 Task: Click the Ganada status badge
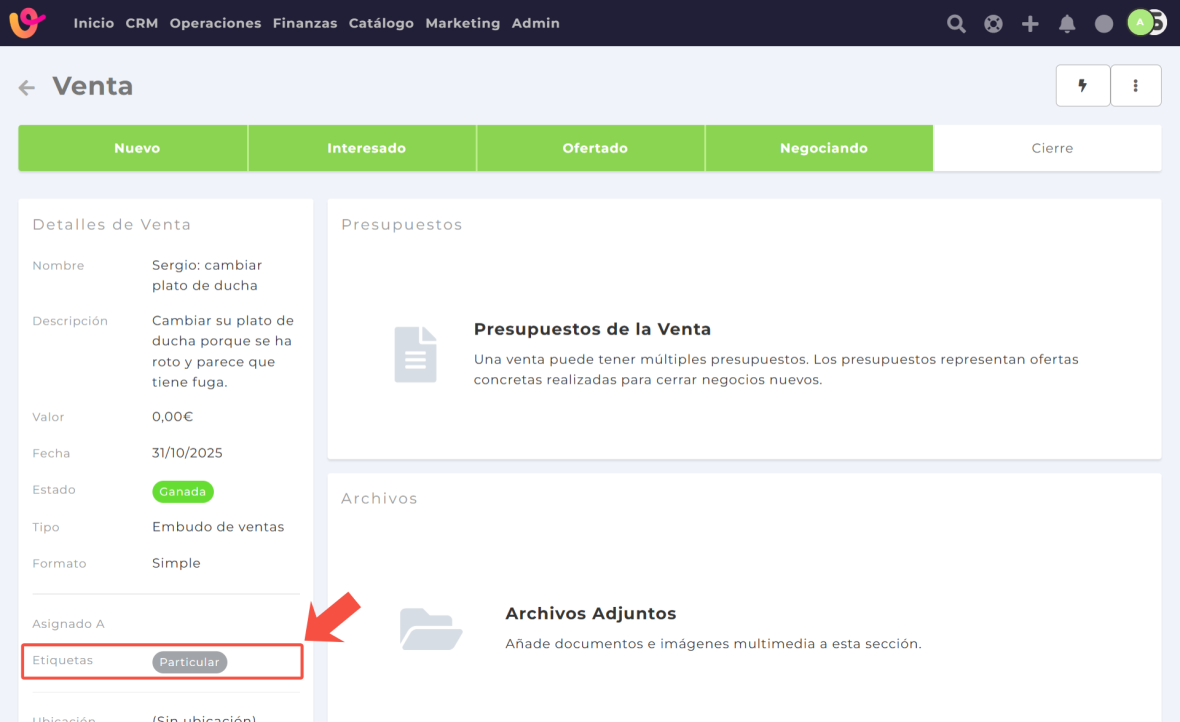(x=183, y=491)
